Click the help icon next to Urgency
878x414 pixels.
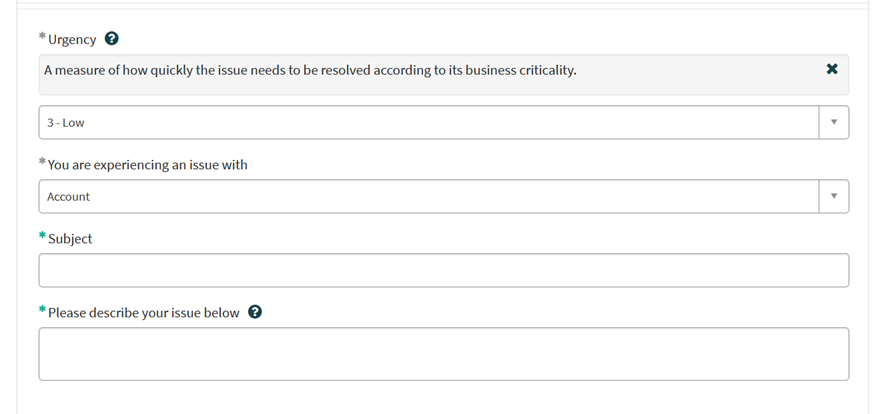pyautogui.click(x=112, y=39)
